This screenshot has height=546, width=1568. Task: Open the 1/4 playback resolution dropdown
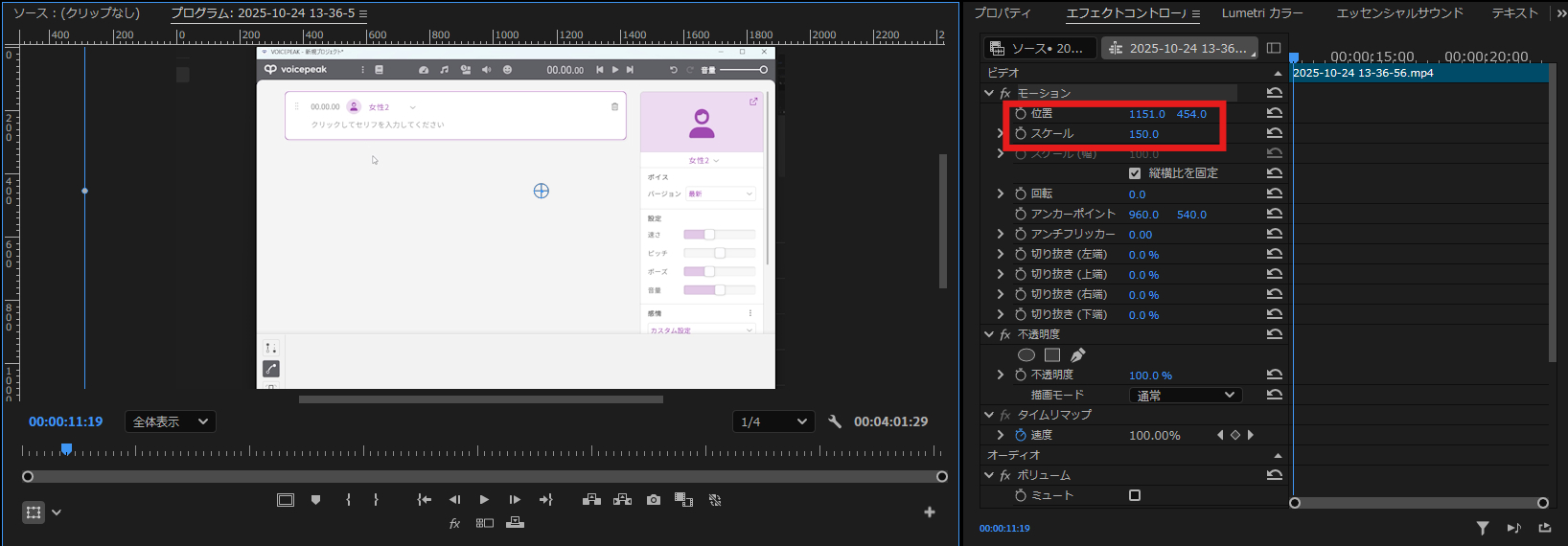(x=773, y=421)
